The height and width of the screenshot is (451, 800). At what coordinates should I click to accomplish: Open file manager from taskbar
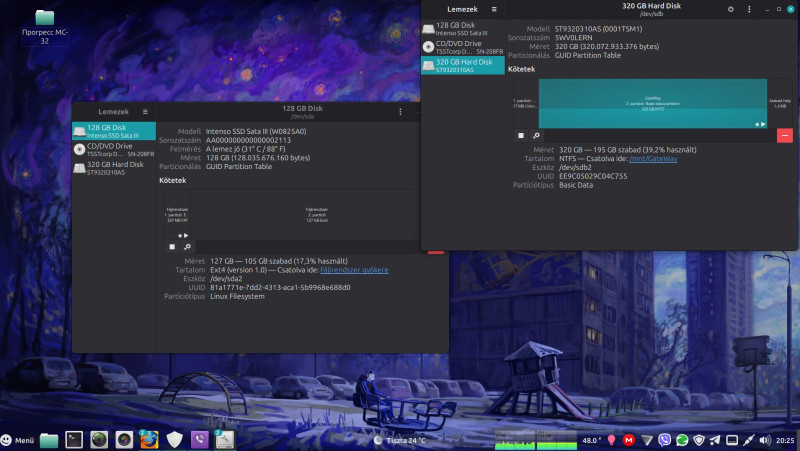[x=49, y=440]
